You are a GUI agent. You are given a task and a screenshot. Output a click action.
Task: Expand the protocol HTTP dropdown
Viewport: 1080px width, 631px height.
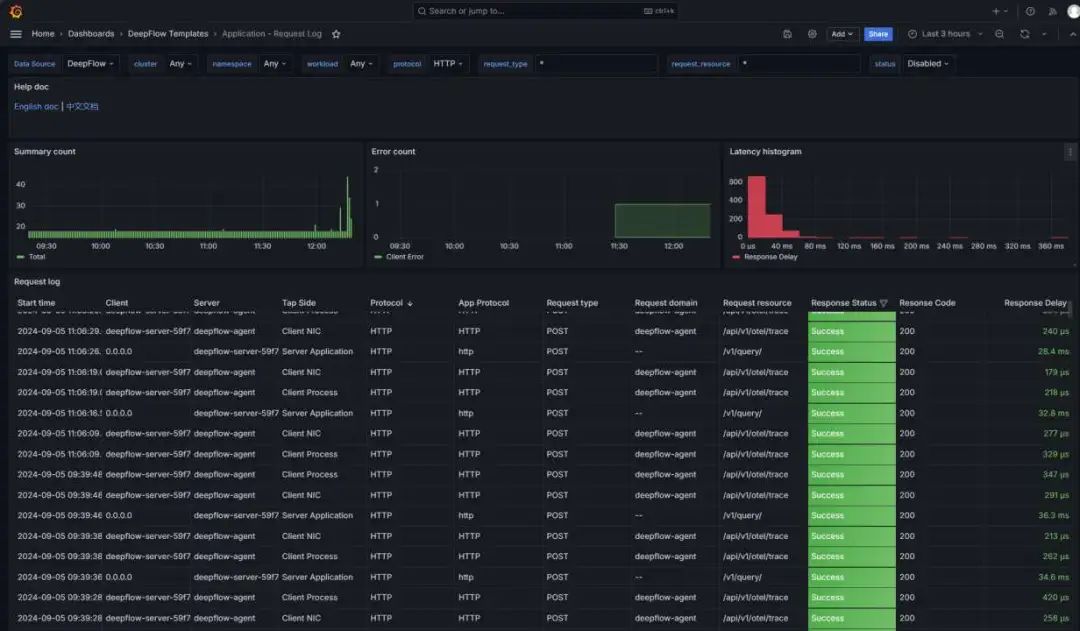point(448,63)
